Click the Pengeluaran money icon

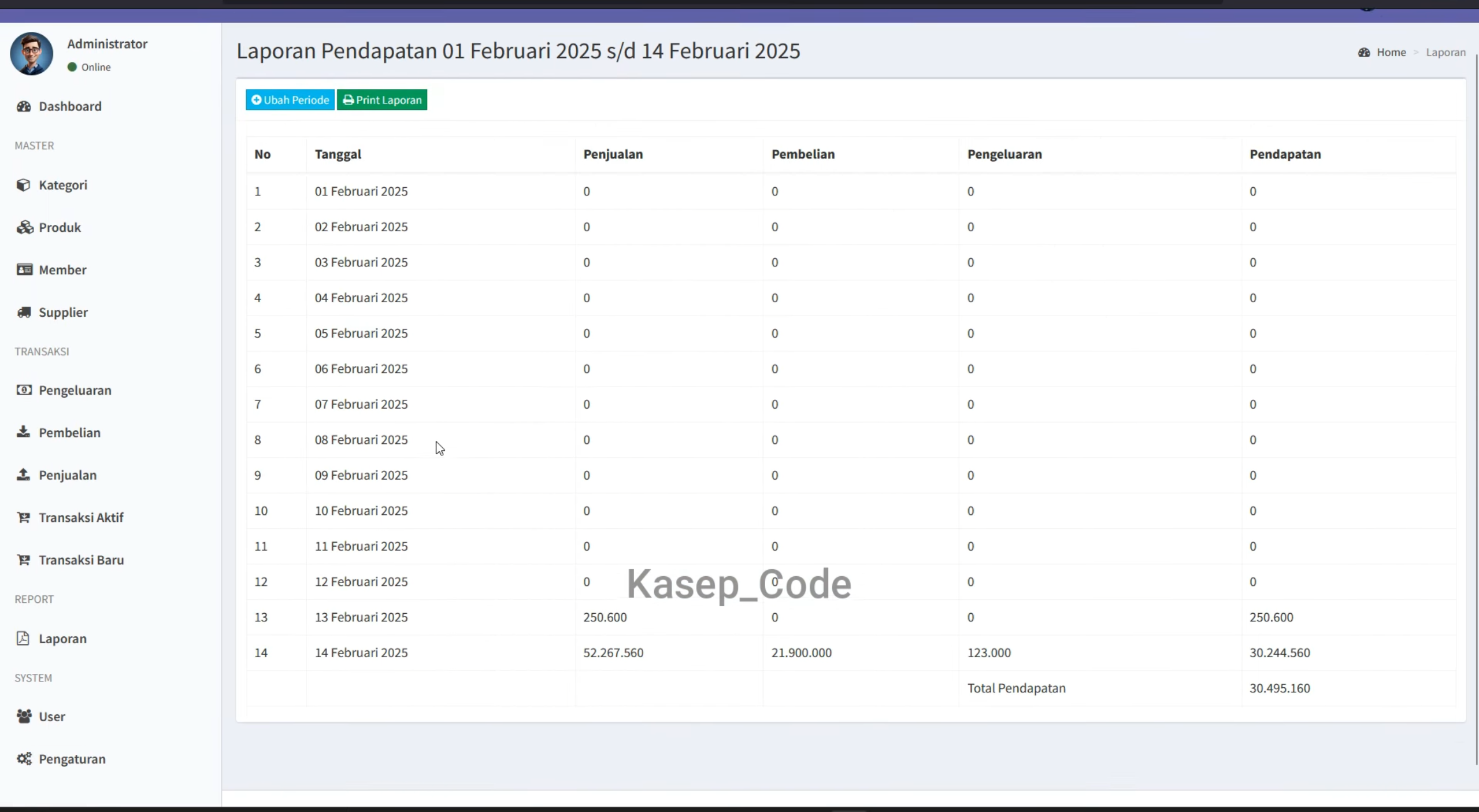pyautogui.click(x=24, y=390)
